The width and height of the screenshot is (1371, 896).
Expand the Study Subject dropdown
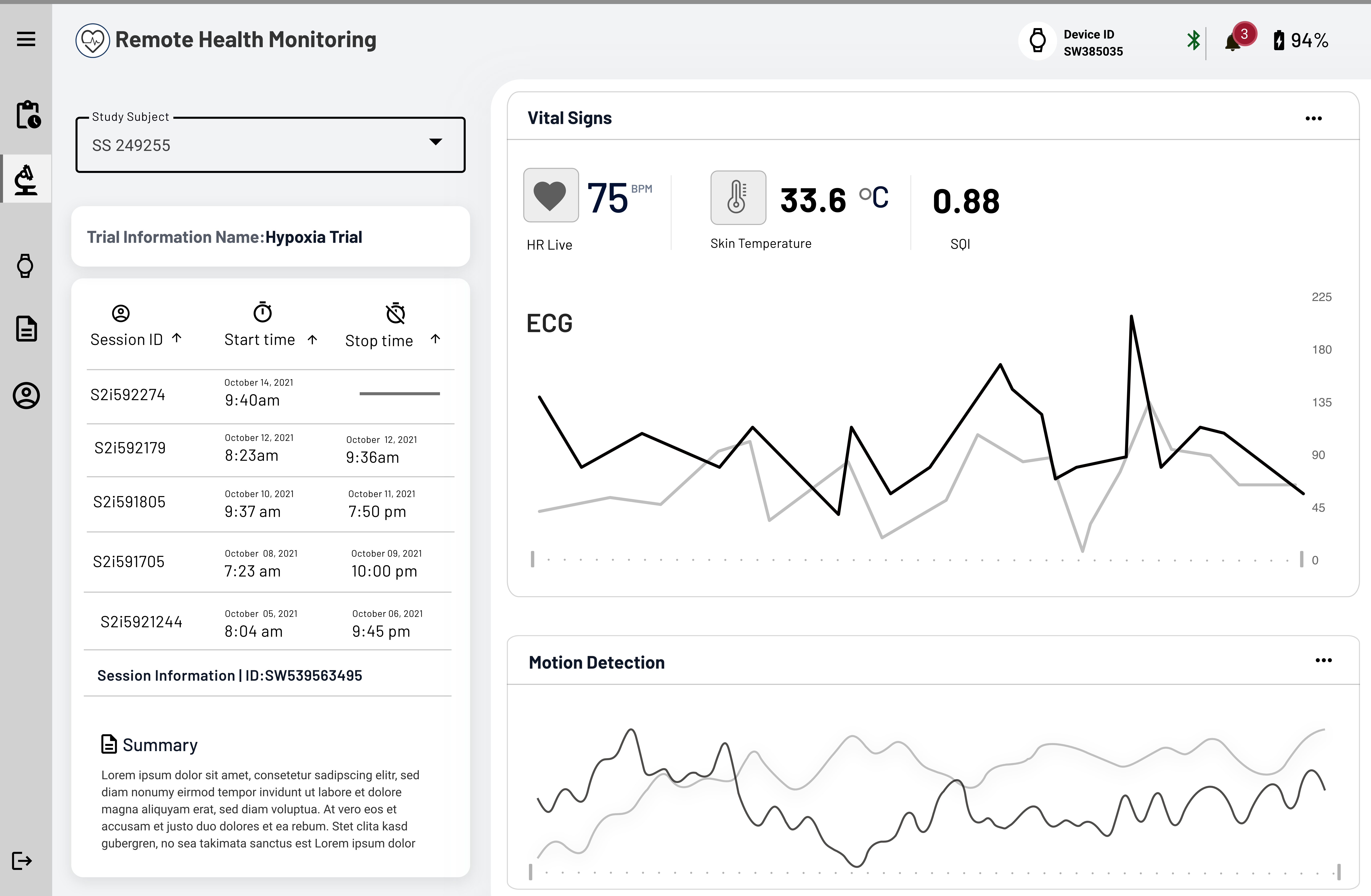(270, 144)
